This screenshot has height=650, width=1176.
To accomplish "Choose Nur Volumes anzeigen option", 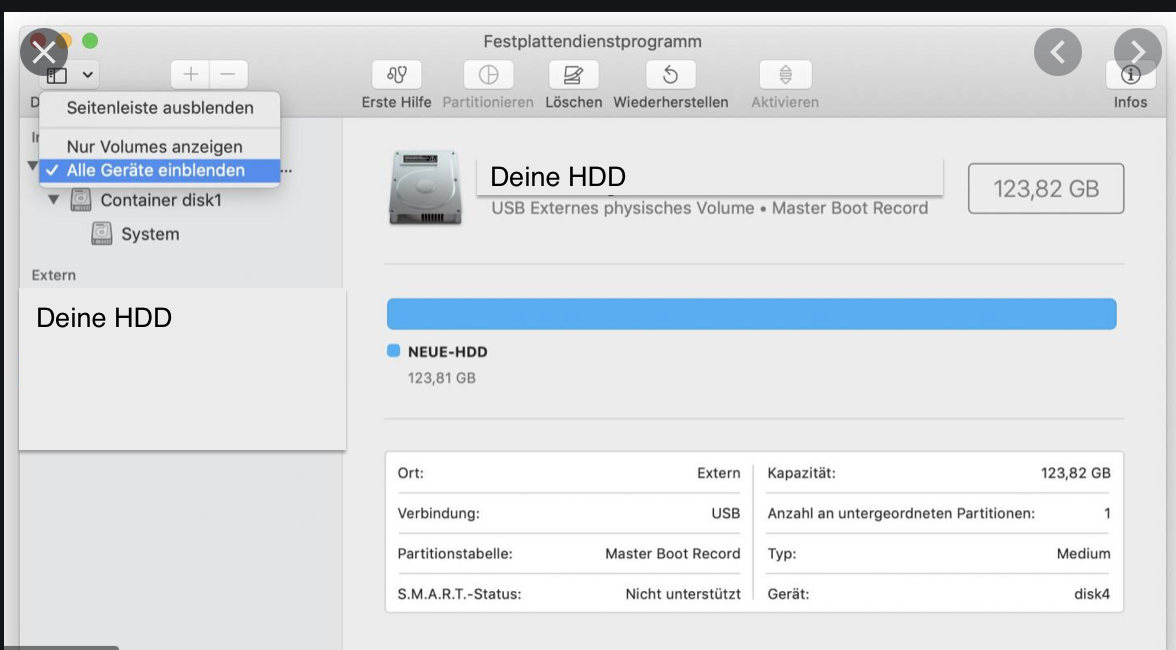I will 154,147.
